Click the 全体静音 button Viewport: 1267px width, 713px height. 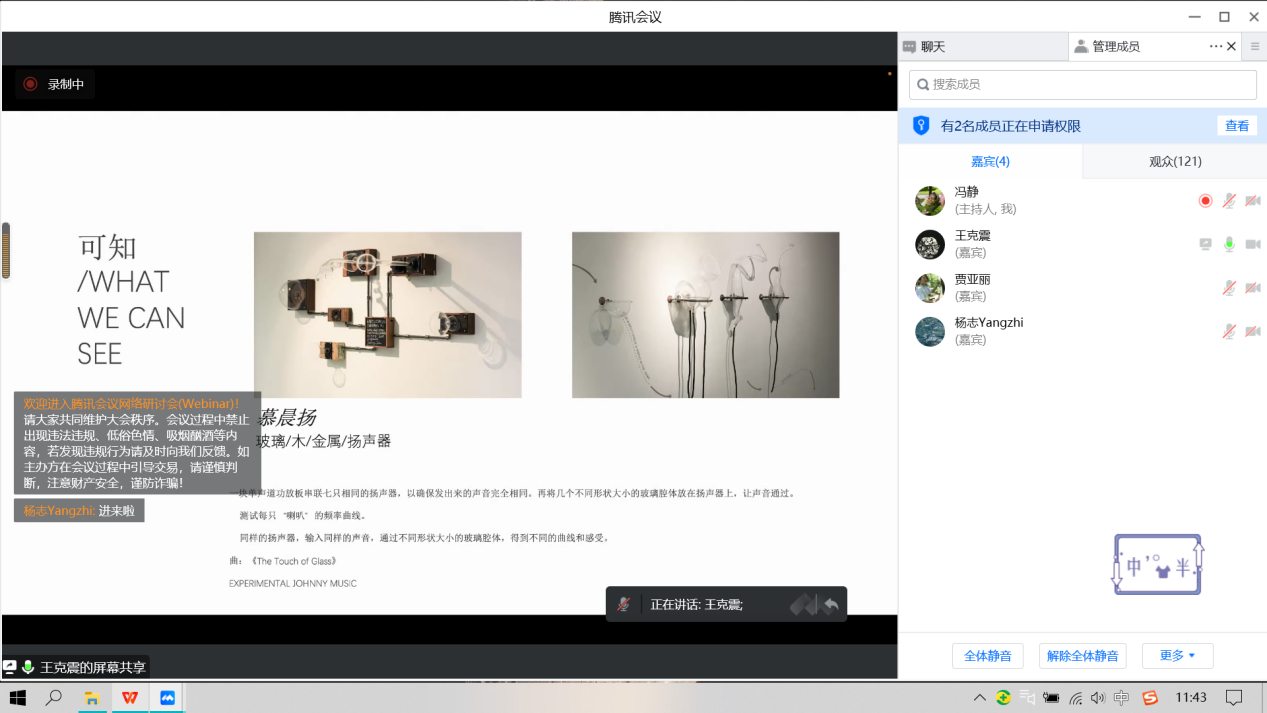987,656
